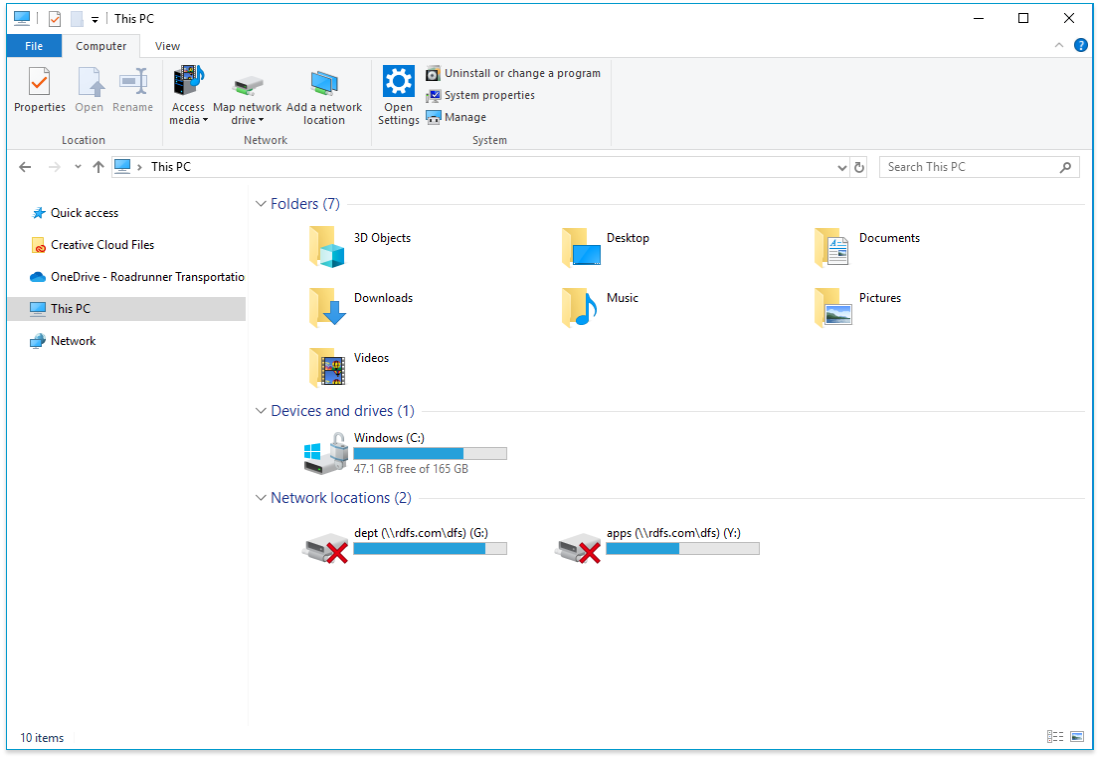Click Uninstall or change a program
1100x759 pixels.
click(513, 73)
